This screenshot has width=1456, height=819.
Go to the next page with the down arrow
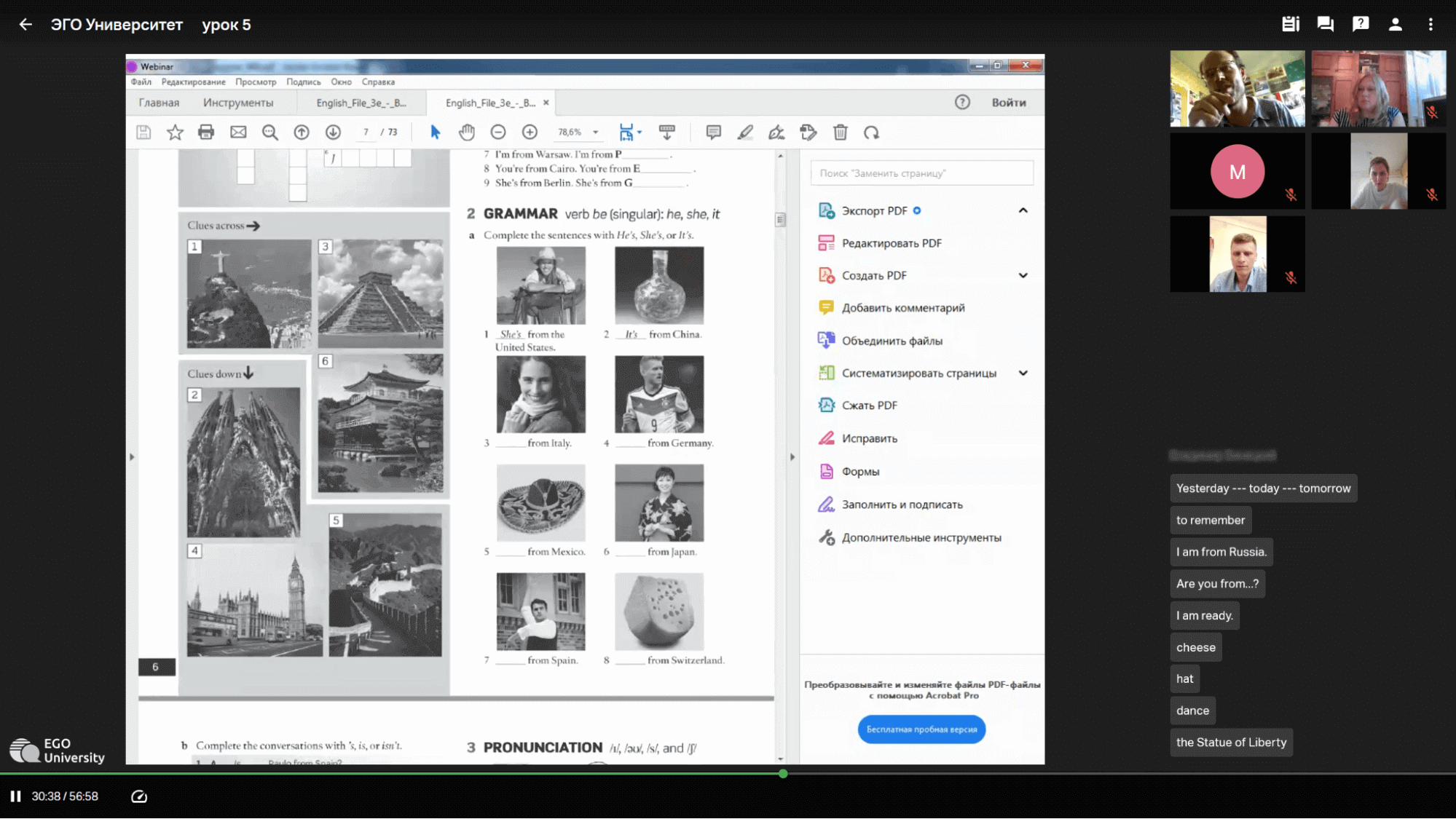click(x=333, y=132)
